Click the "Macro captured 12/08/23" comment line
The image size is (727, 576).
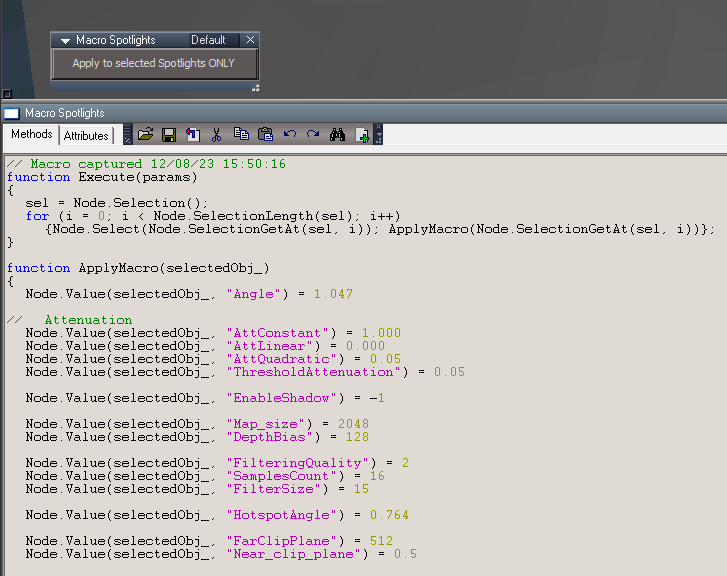click(x=147, y=164)
